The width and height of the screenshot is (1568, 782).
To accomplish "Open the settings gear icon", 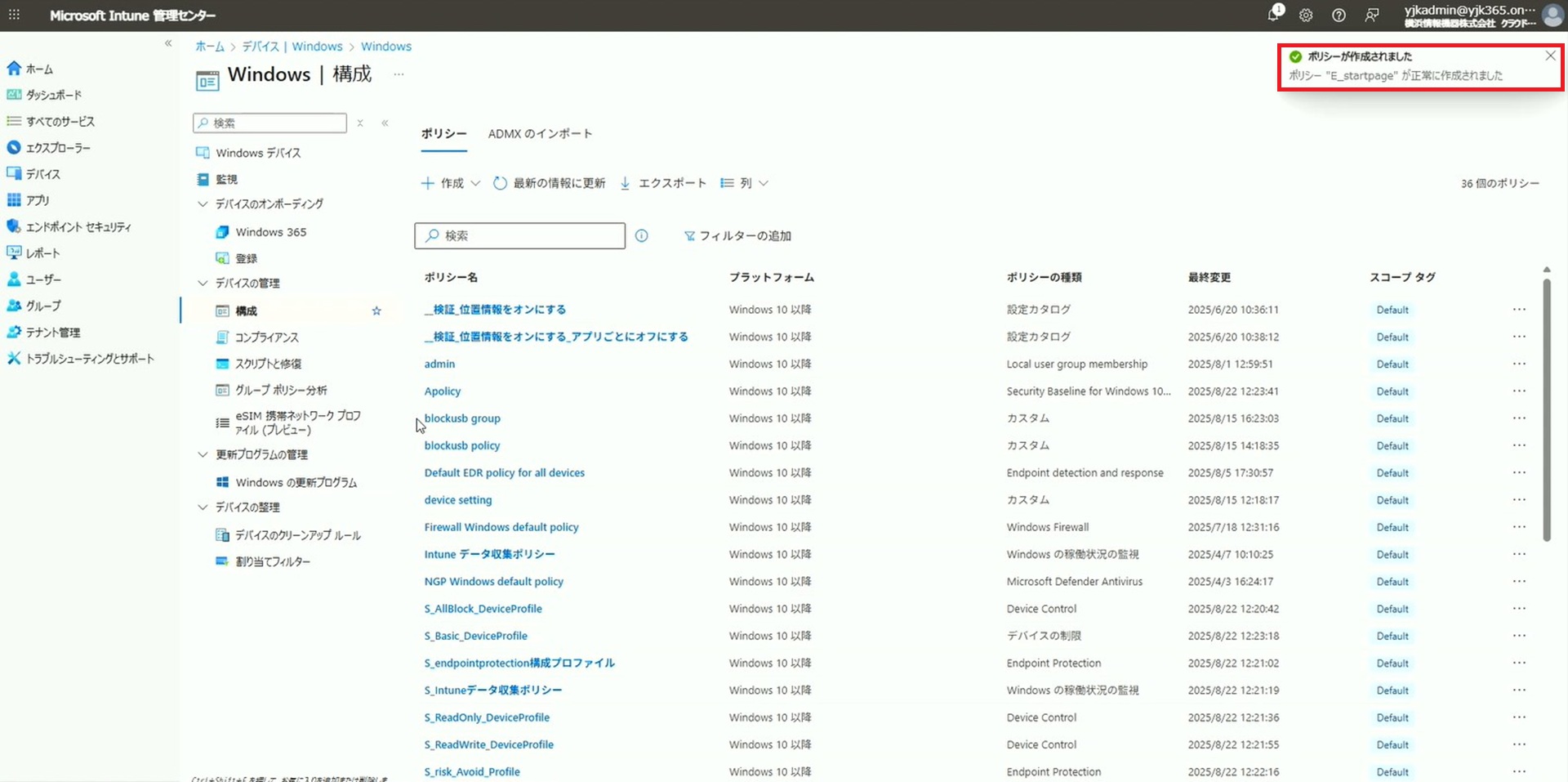I will click(1306, 15).
